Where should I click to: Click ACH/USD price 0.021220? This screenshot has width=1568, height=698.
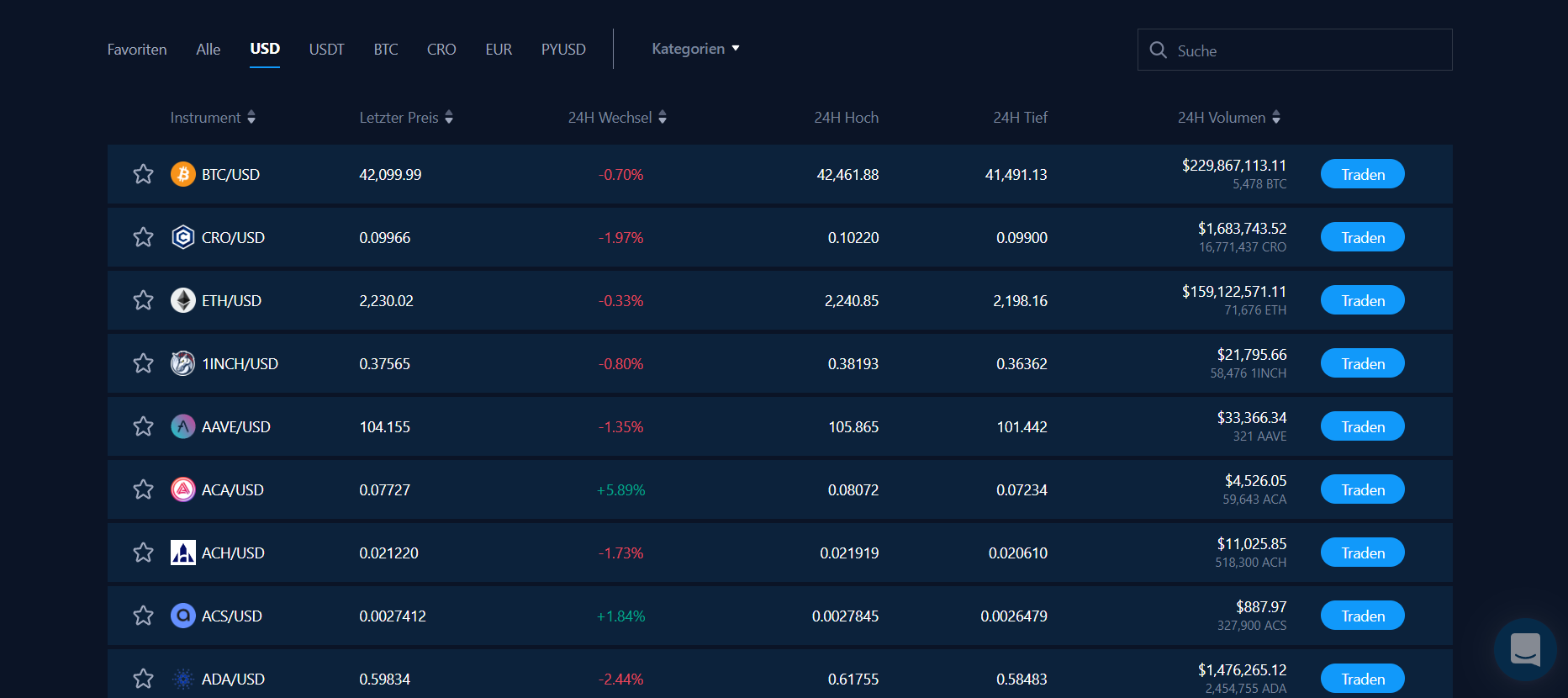pyautogui.click(x=389, y=553)
